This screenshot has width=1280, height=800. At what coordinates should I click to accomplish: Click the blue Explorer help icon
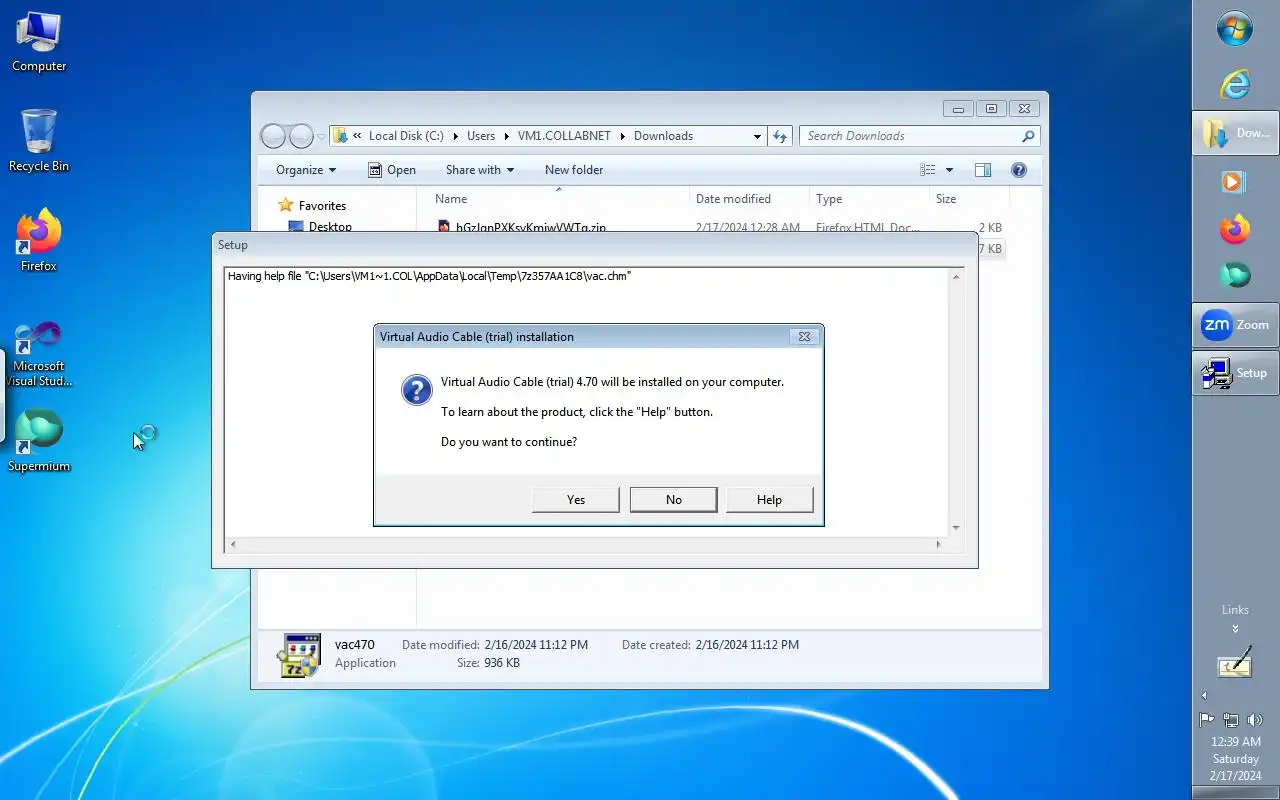click(x=1019, y=170)
